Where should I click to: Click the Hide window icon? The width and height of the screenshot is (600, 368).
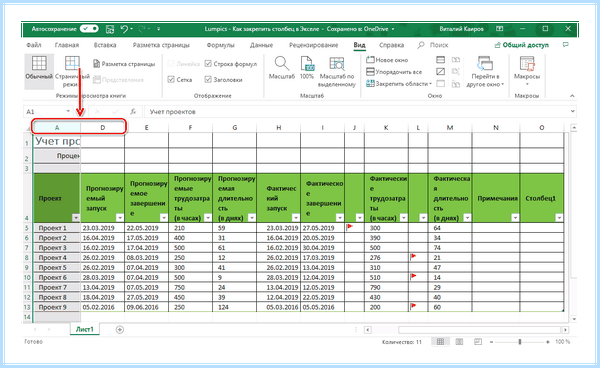440,72
